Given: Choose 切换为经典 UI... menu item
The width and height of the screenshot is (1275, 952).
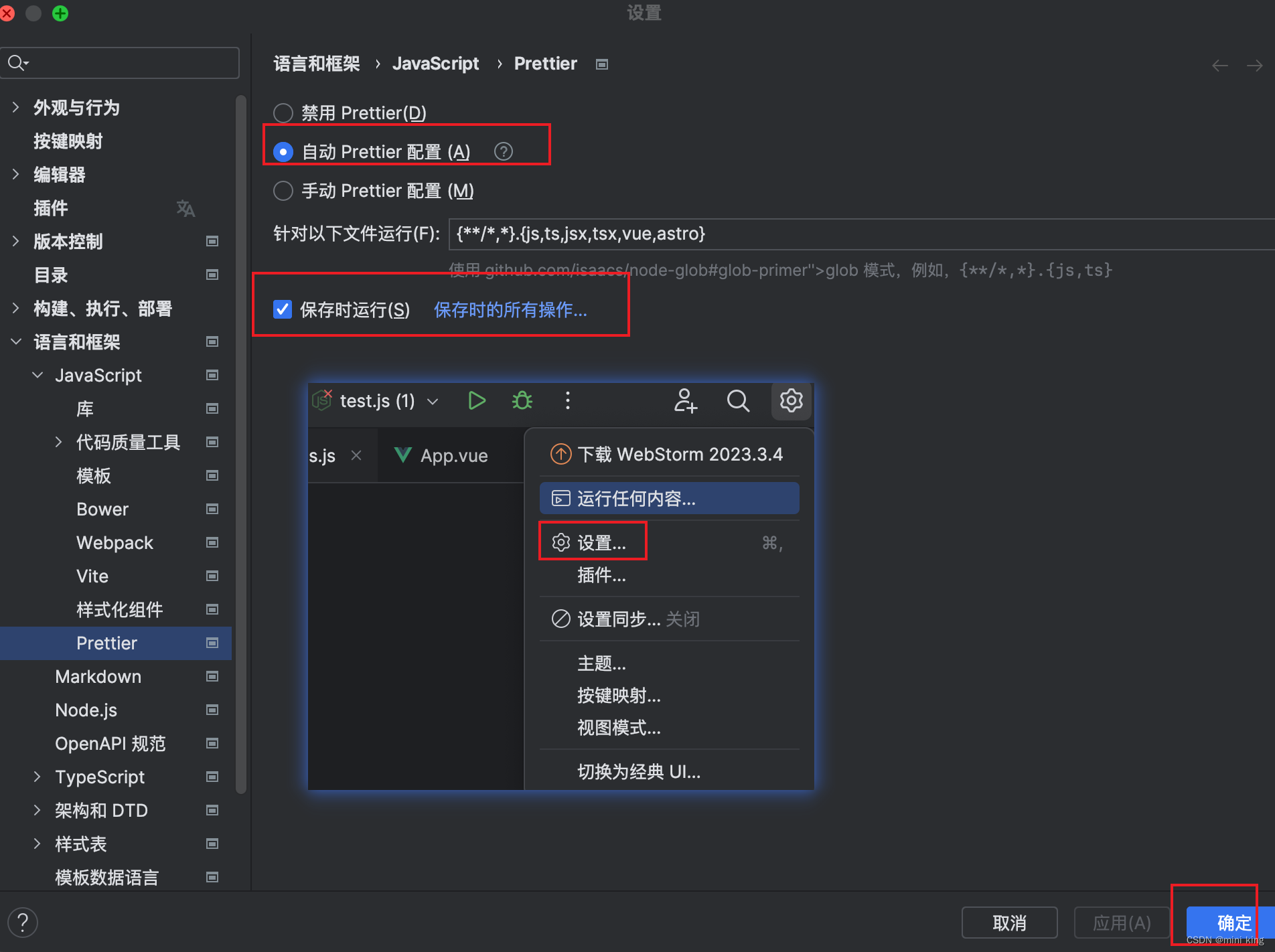Looking at the screenshot, I should 670,772.
